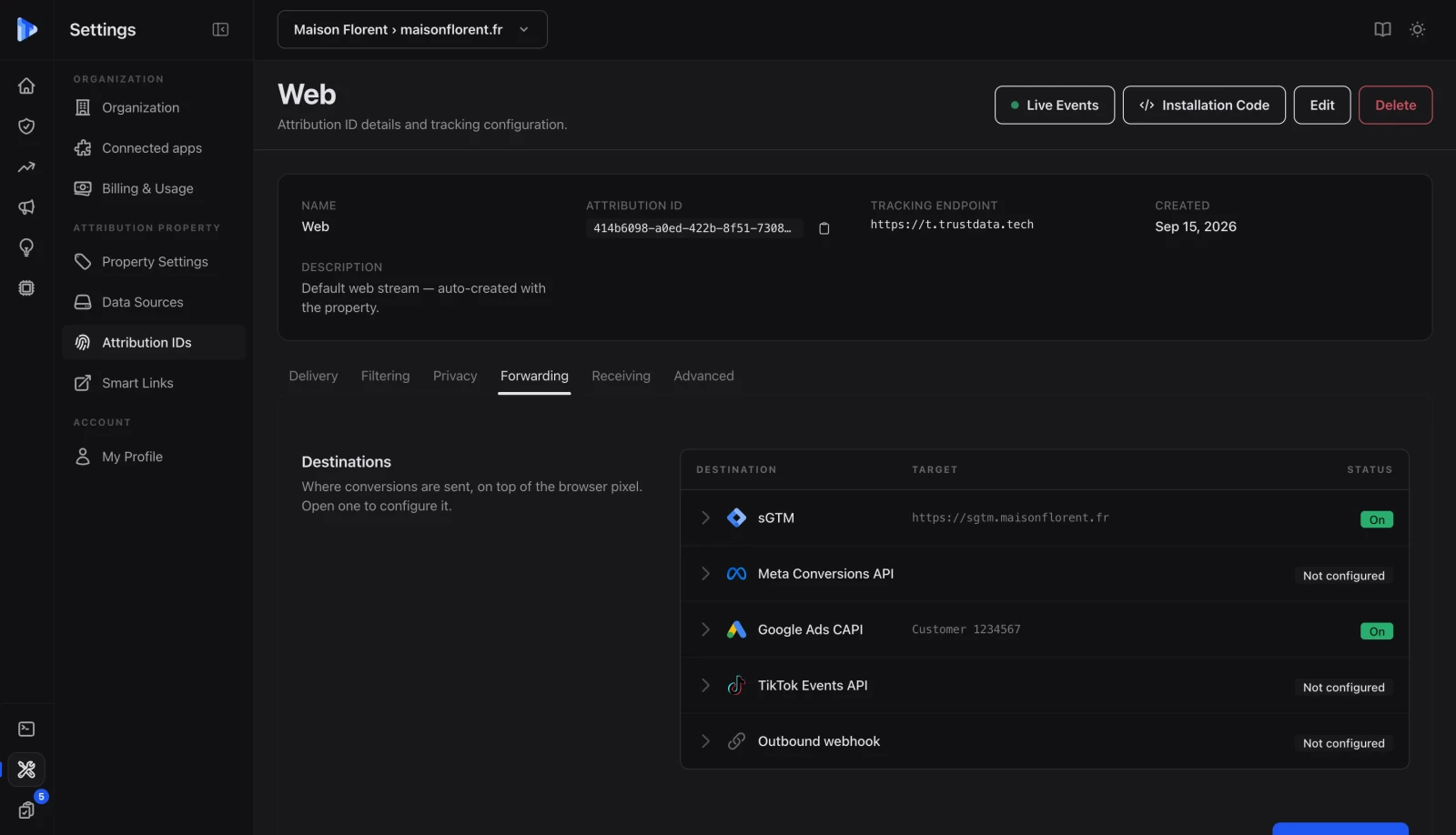Image resolution: width=1456 pixels, height=835 pixels.
Task: Click the app logo at top left
Action: click(26, 30)
